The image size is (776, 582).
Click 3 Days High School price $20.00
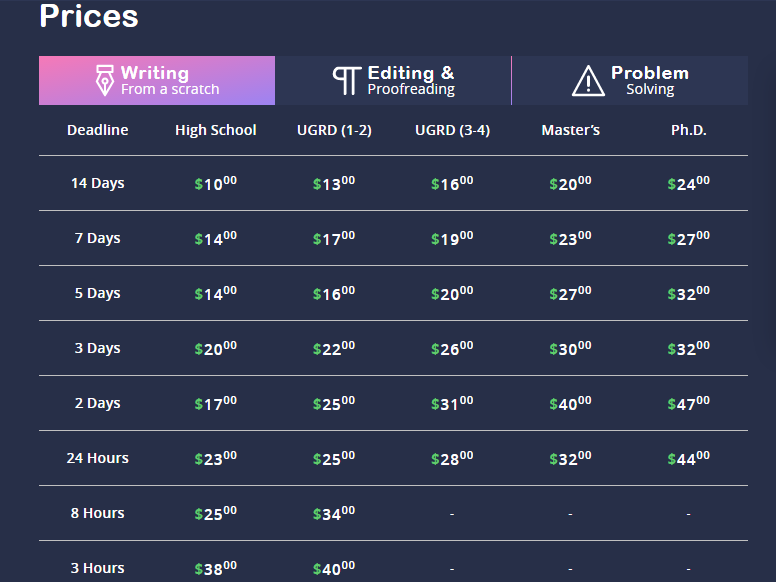pos(216,348)
